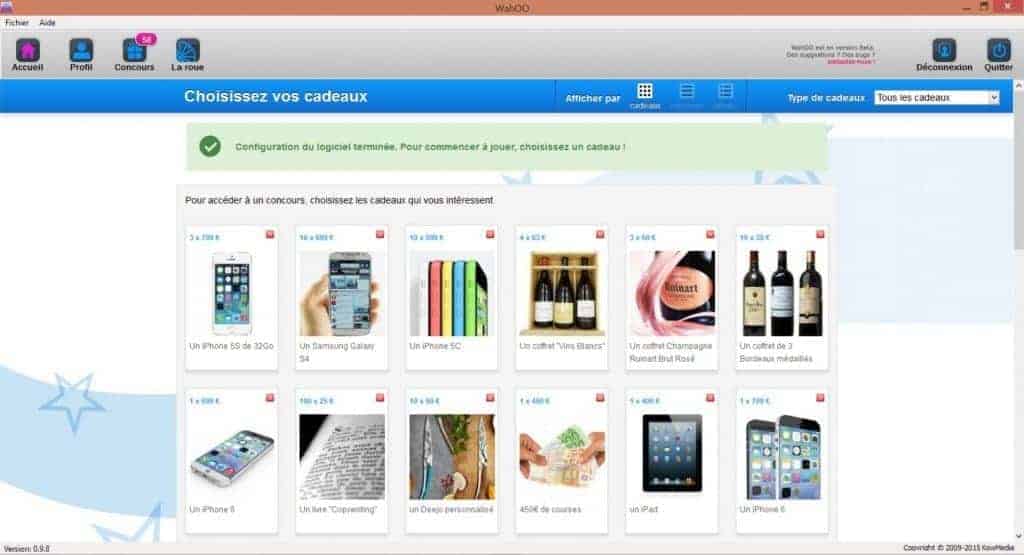
Task: Click red marker on iPhone 5C card
Action: click(490, 234)
